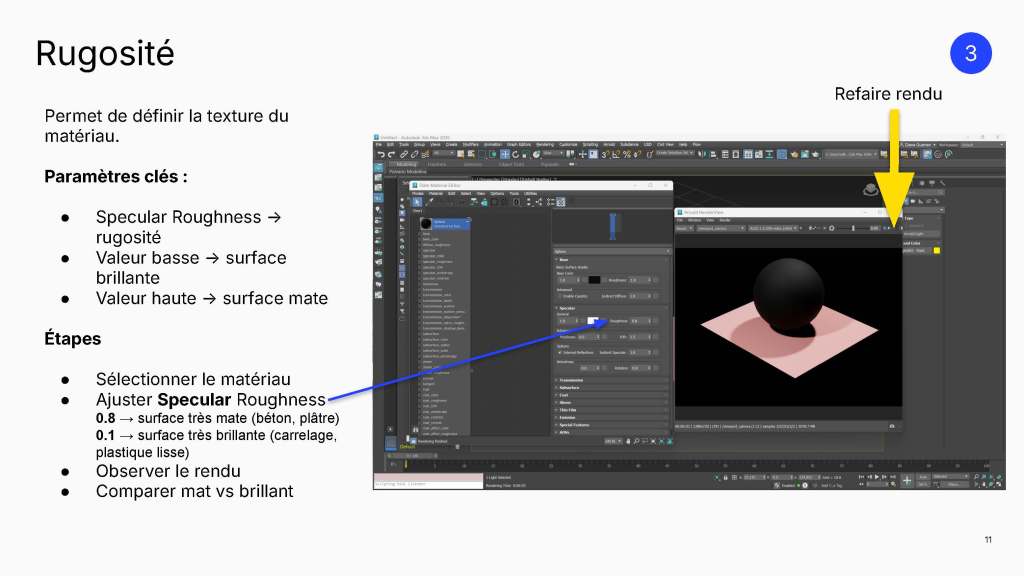Select the pointer tool in Slate Material Editor
The height and width of the screenshot is (576, 1024).
click(417, 202)
